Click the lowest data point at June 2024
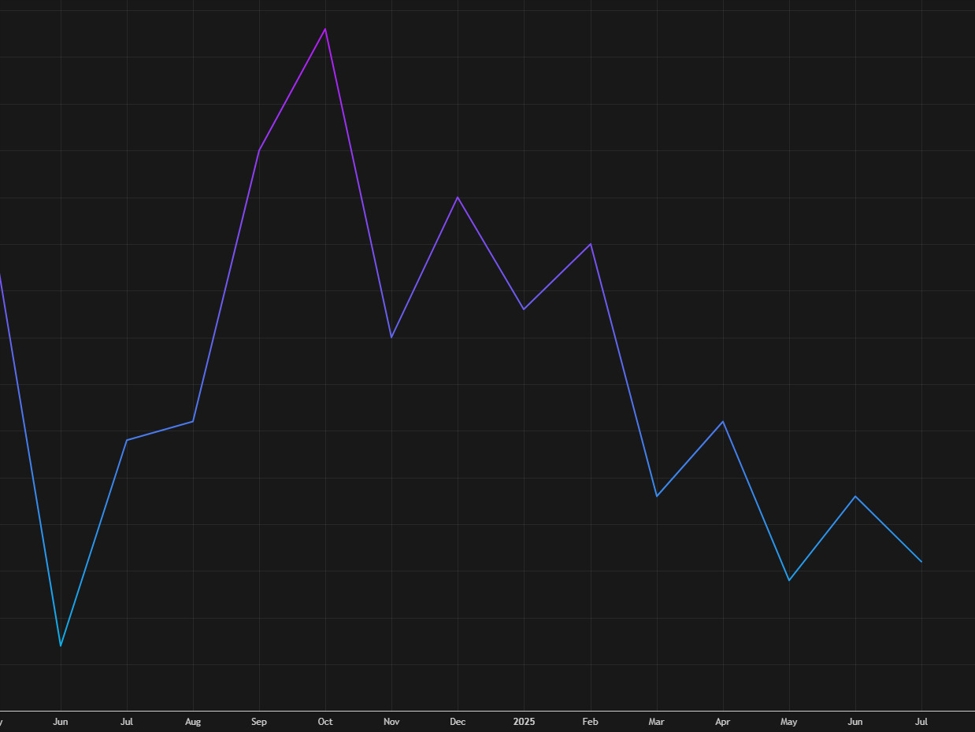Viewport: 975px width, 732px height. 61,645
